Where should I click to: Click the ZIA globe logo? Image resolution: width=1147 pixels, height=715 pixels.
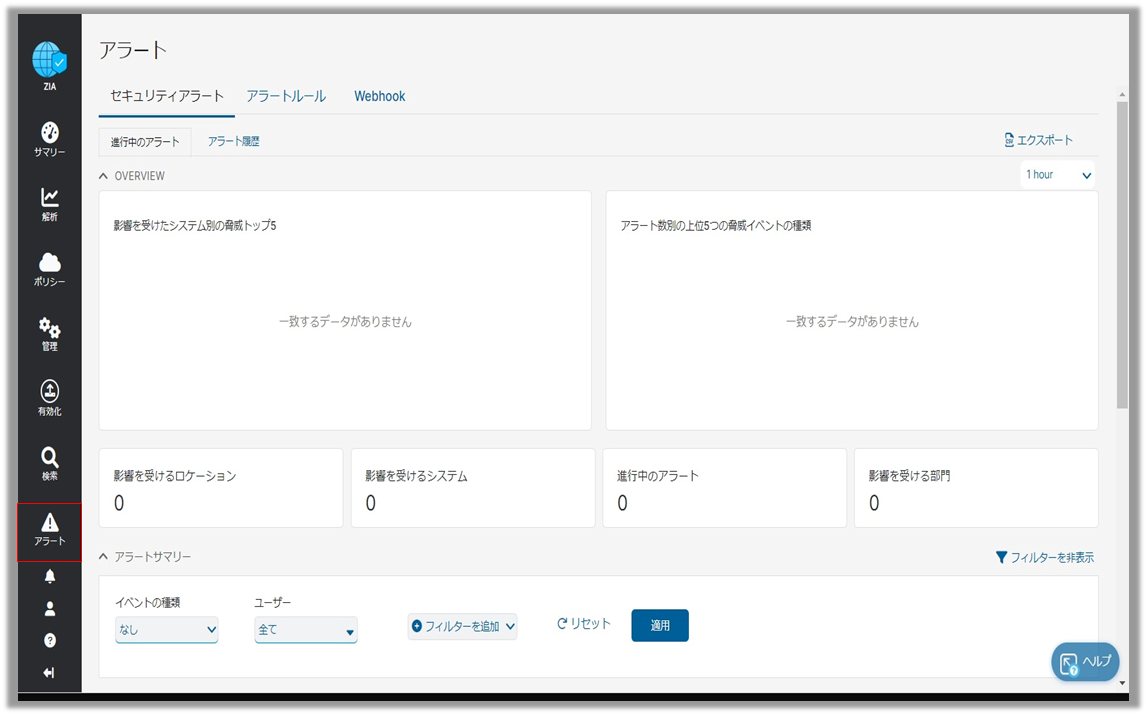[x=49, y=60]
